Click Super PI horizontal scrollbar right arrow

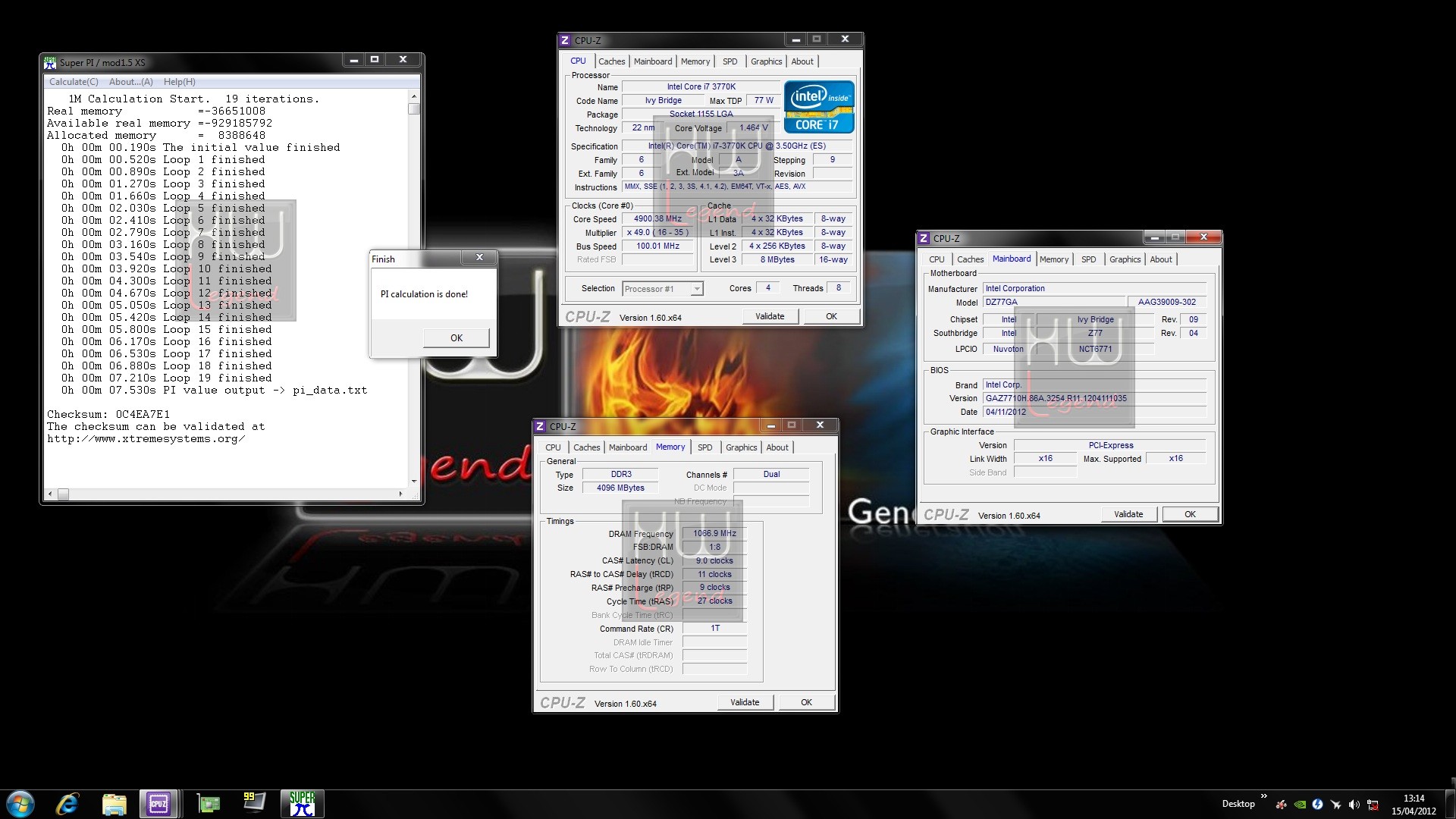[x=400, y=494]
